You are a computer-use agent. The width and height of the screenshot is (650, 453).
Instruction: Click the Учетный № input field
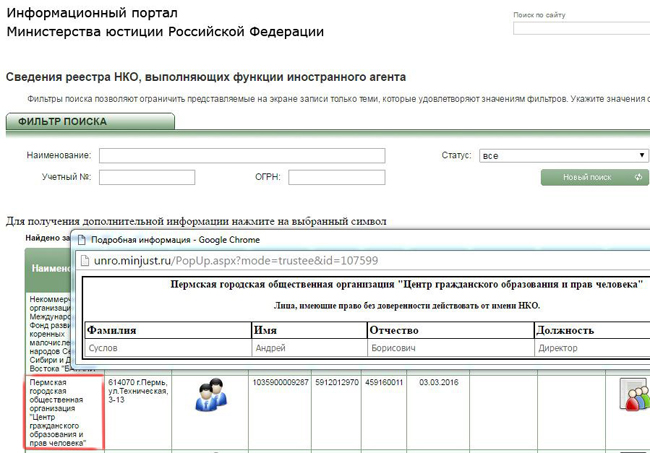point(146,178)
